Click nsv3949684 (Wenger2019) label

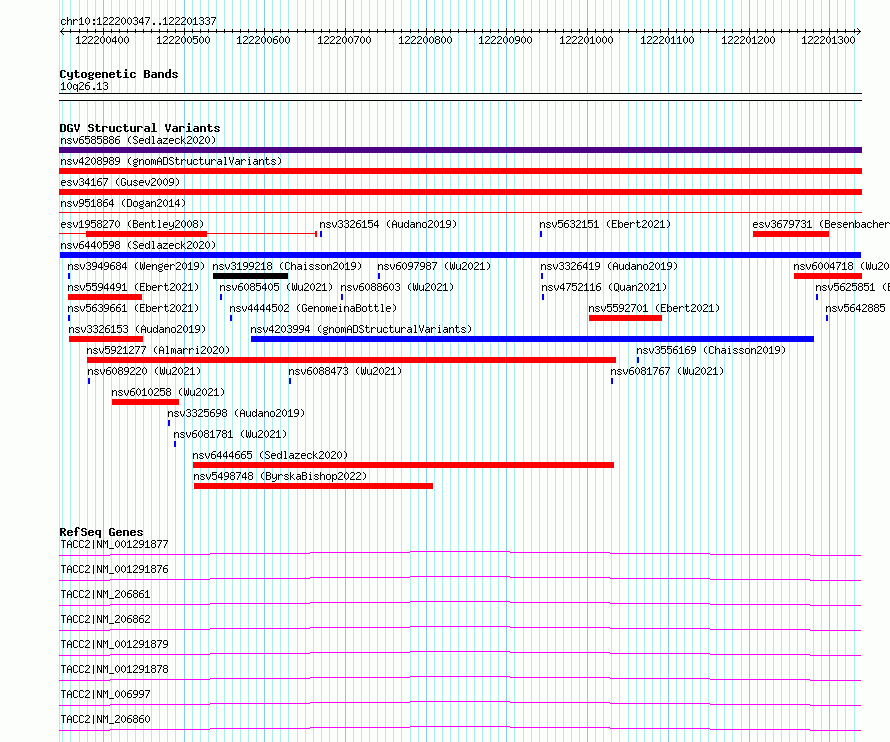tap(136, 266)
